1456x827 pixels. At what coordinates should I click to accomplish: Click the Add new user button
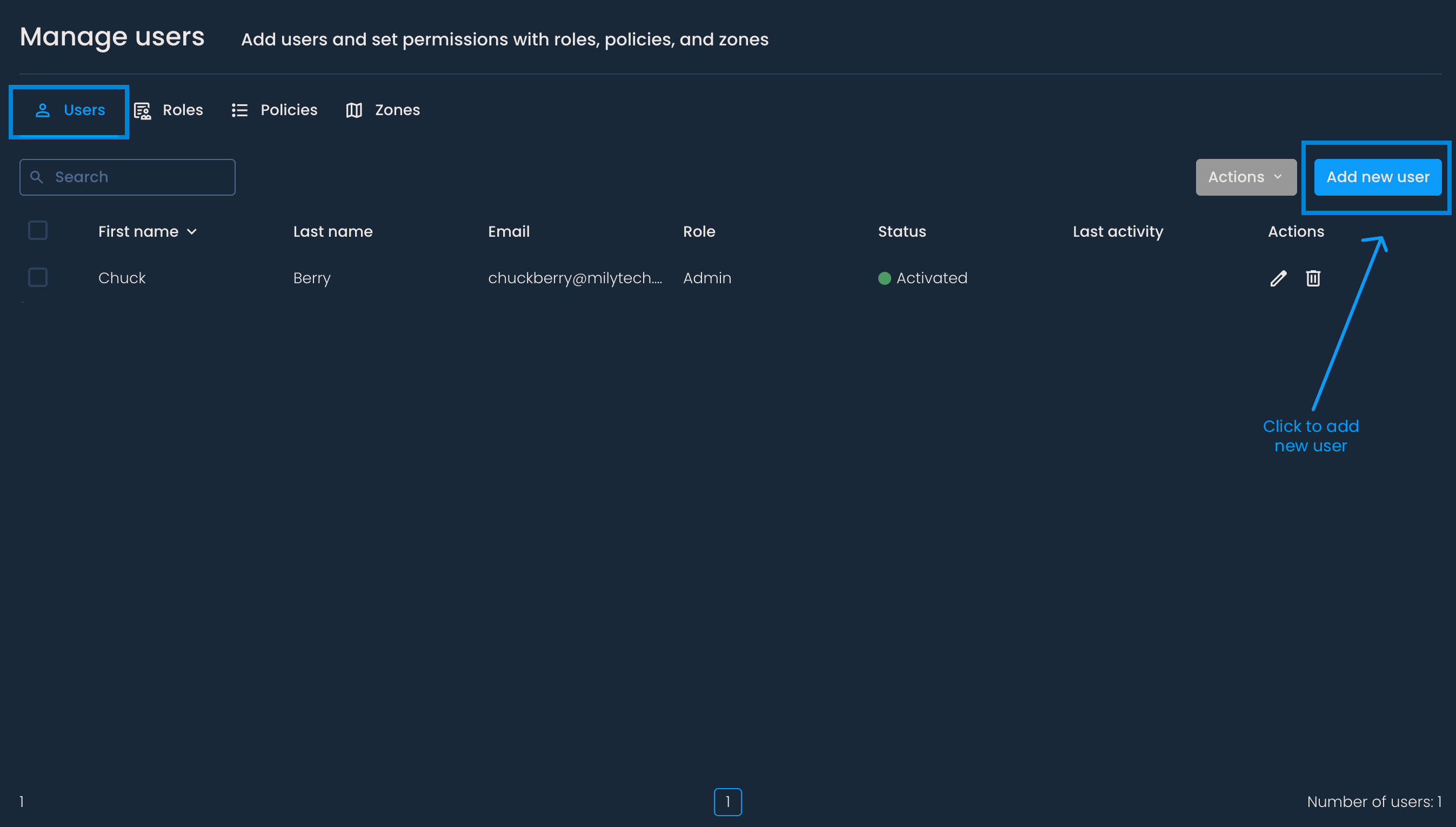pos(1377,177)
